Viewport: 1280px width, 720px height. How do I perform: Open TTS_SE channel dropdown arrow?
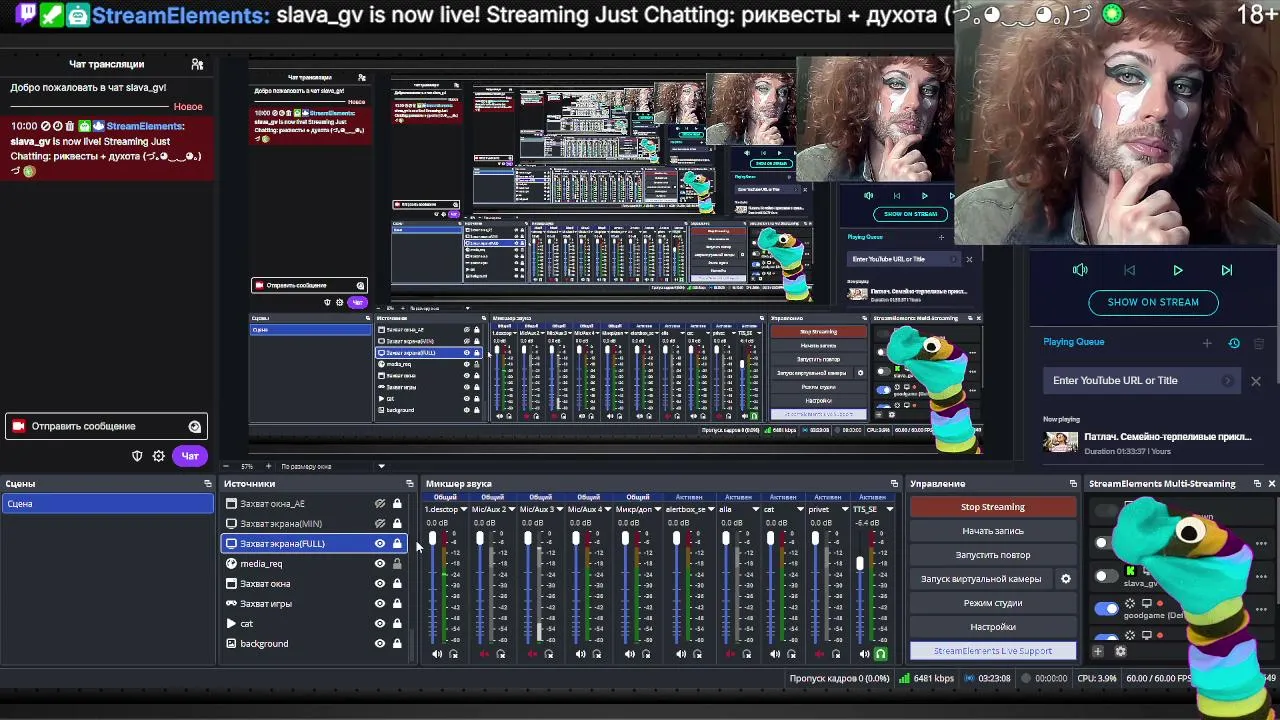tap(889, 510)
